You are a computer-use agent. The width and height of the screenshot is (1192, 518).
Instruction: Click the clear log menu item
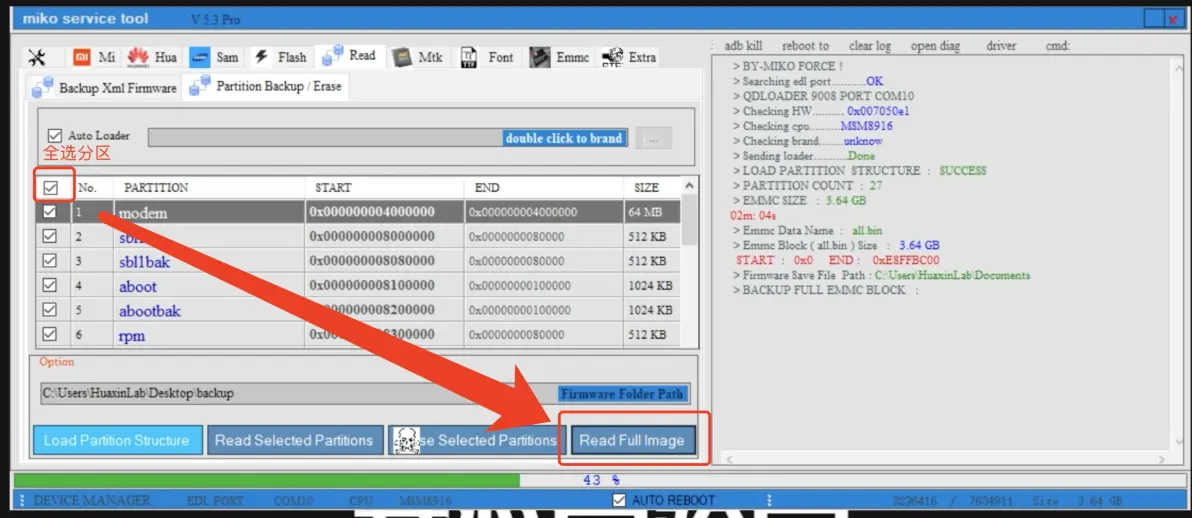point(869,46)
